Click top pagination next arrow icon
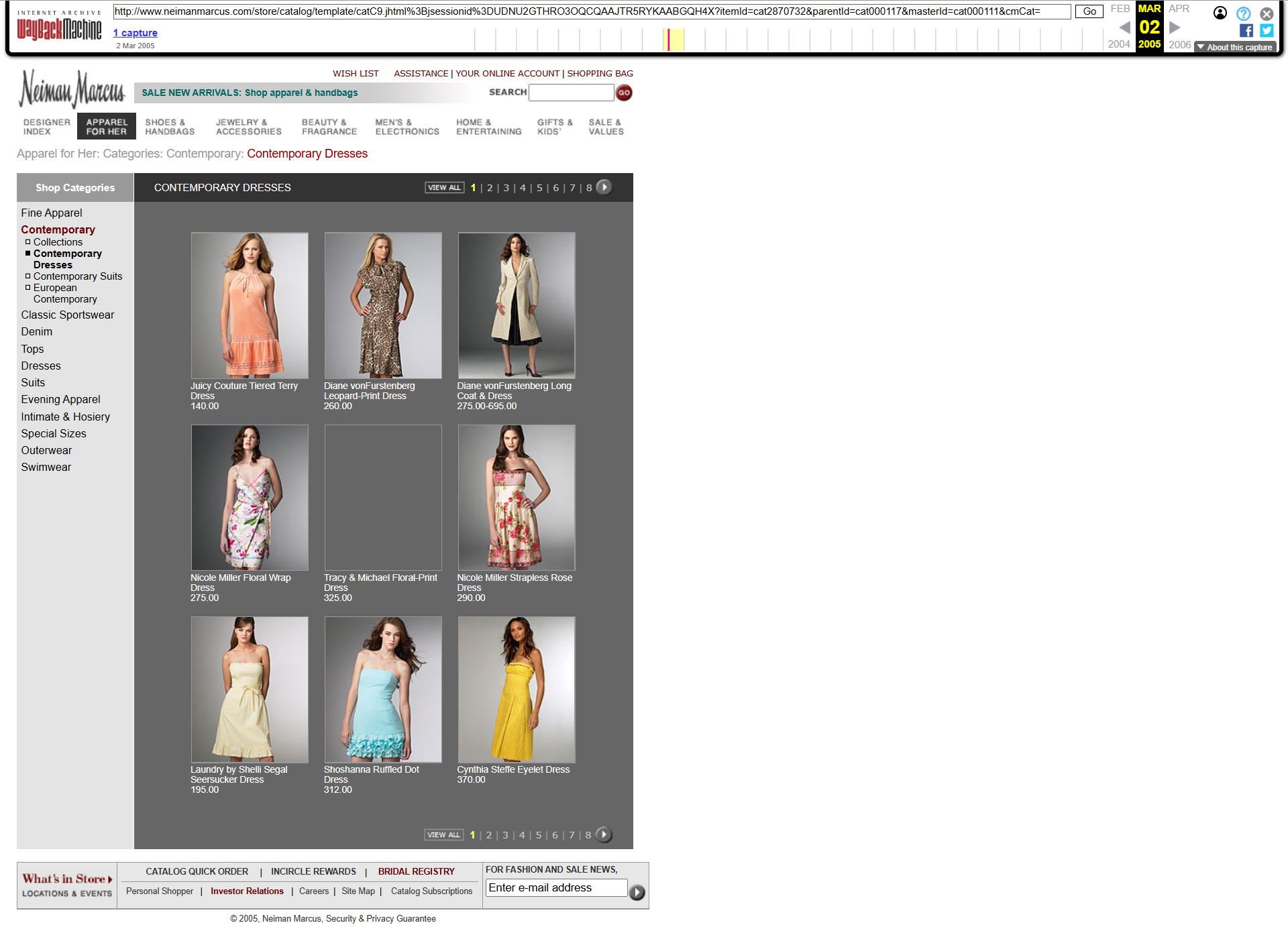1288x931 pixels. (x=604, y=188)
